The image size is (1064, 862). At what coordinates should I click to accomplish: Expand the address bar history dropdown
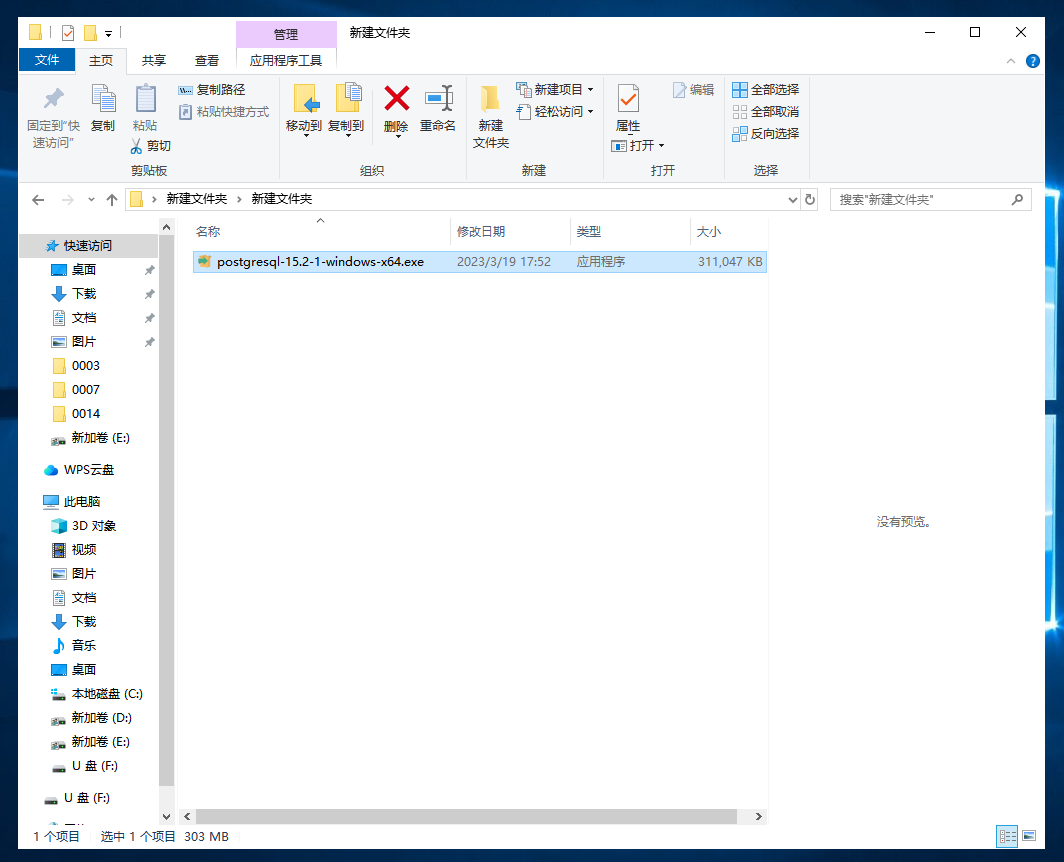(793, 199)
